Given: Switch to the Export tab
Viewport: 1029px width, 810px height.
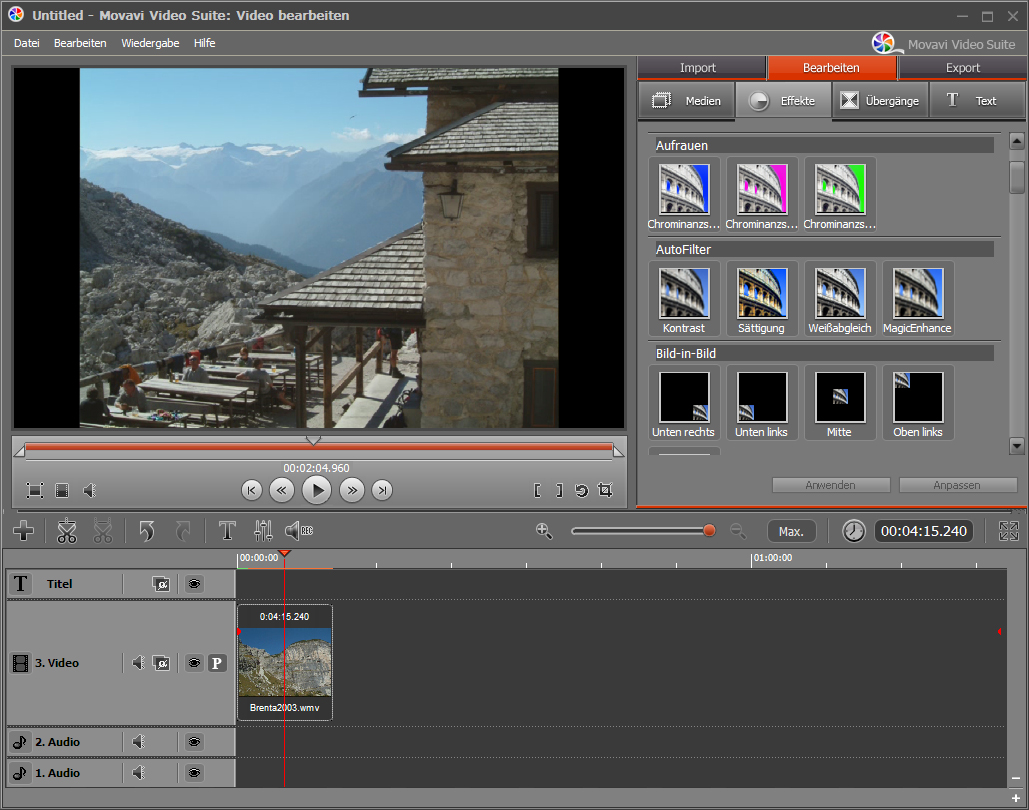Looking at the screenshot, I should (962, 68).
